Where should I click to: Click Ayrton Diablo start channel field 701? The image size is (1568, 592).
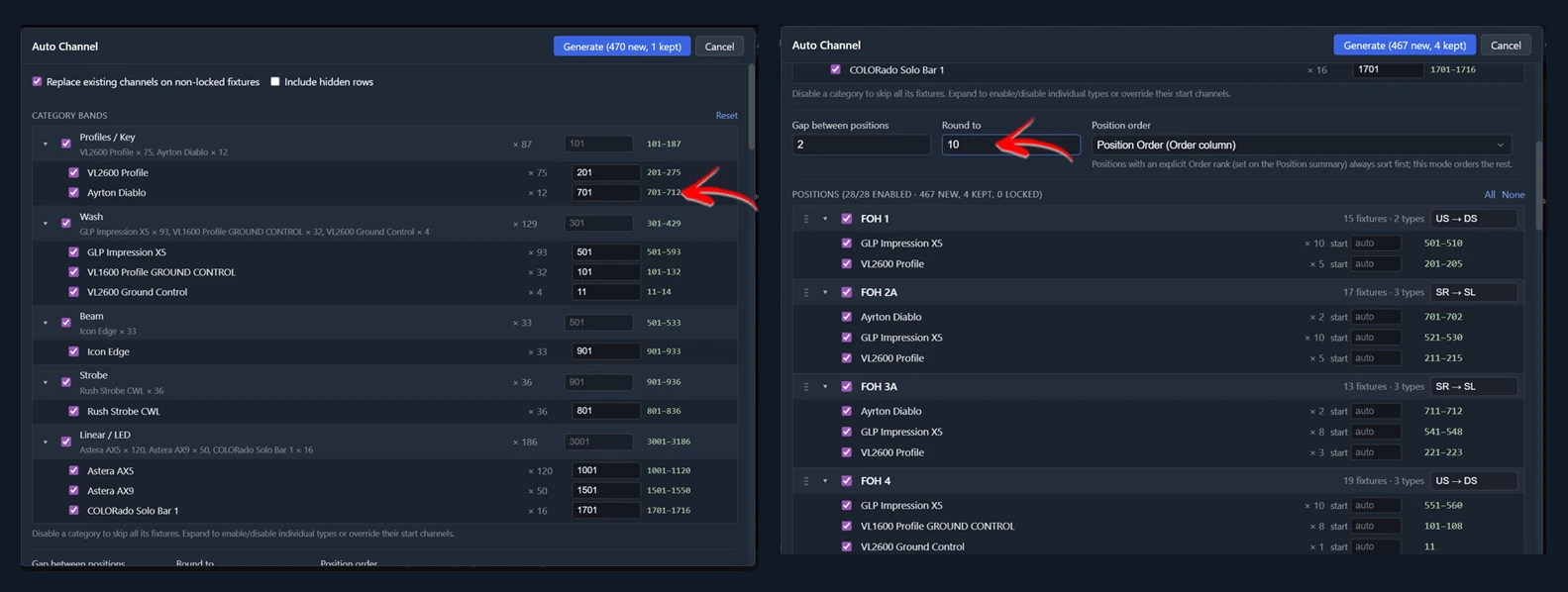point(605,192)
